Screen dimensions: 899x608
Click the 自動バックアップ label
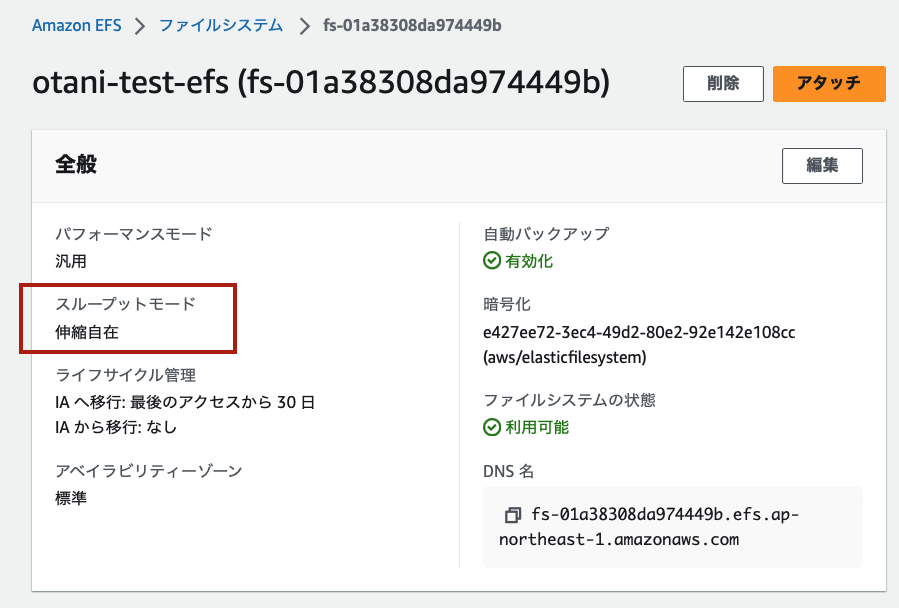coord(546,233)
